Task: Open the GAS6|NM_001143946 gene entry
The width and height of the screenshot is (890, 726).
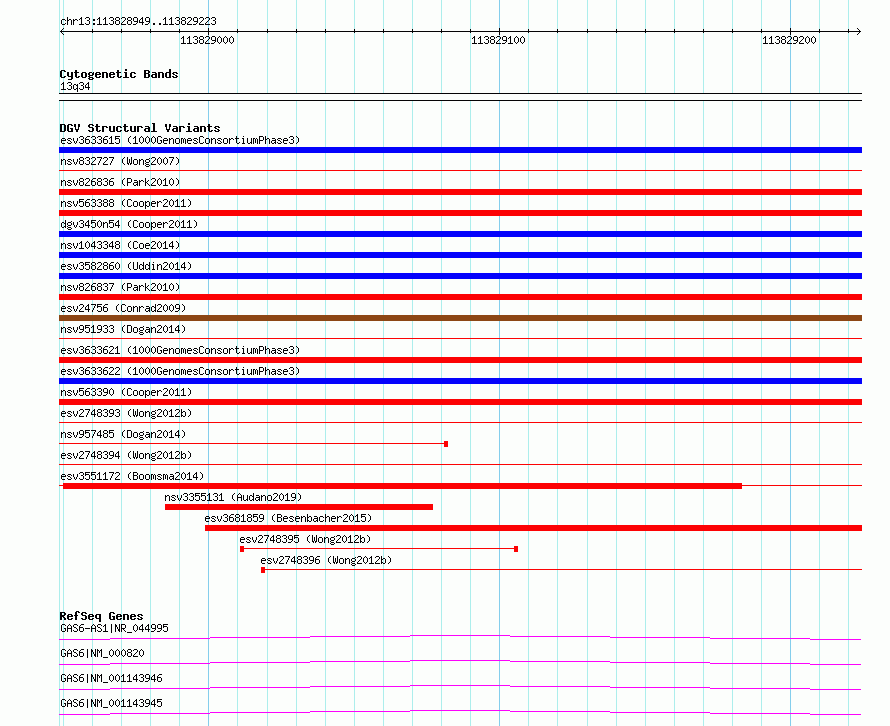Action: [111, 678]
